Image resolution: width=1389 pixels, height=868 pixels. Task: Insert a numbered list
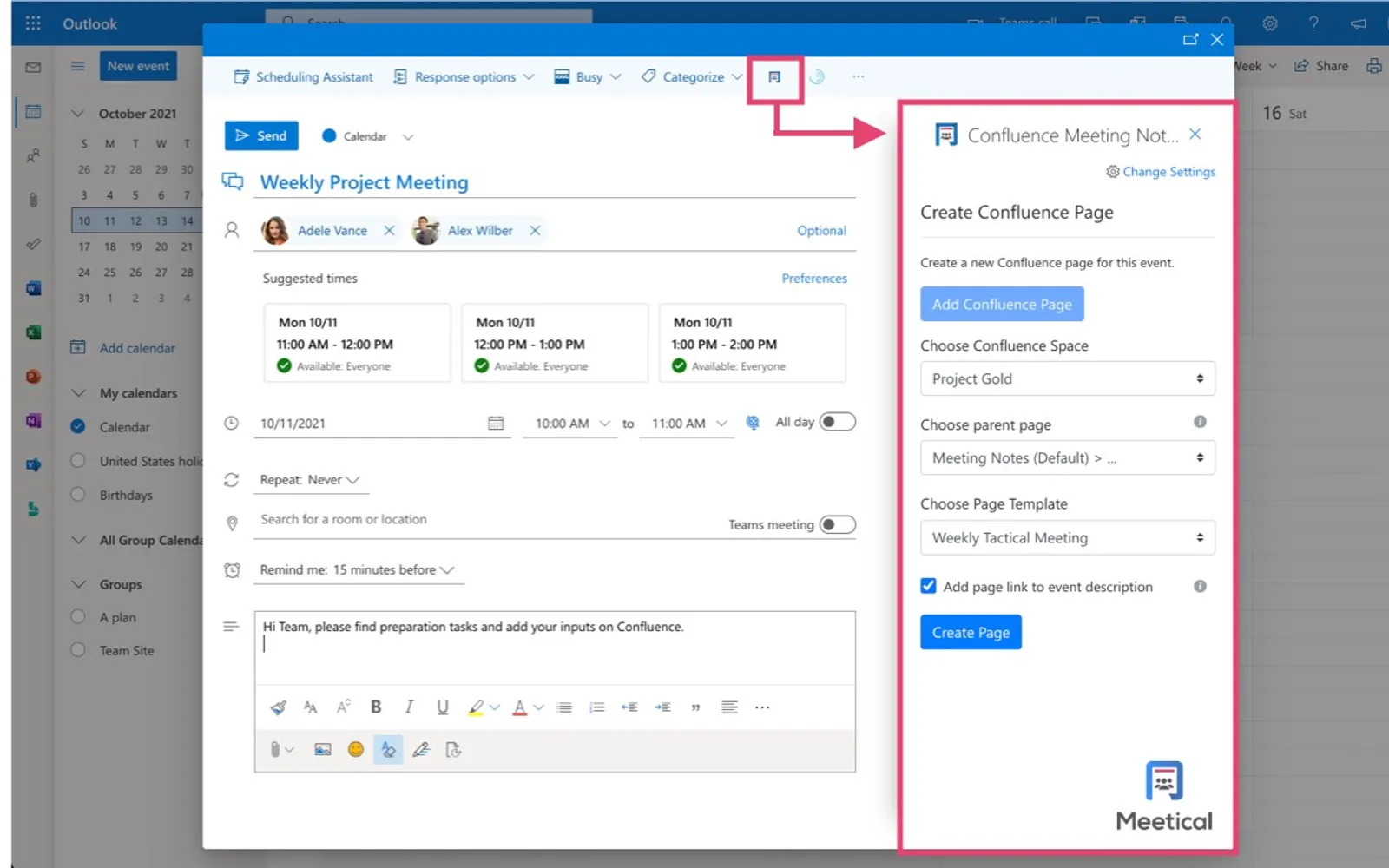tap(597, 707)
